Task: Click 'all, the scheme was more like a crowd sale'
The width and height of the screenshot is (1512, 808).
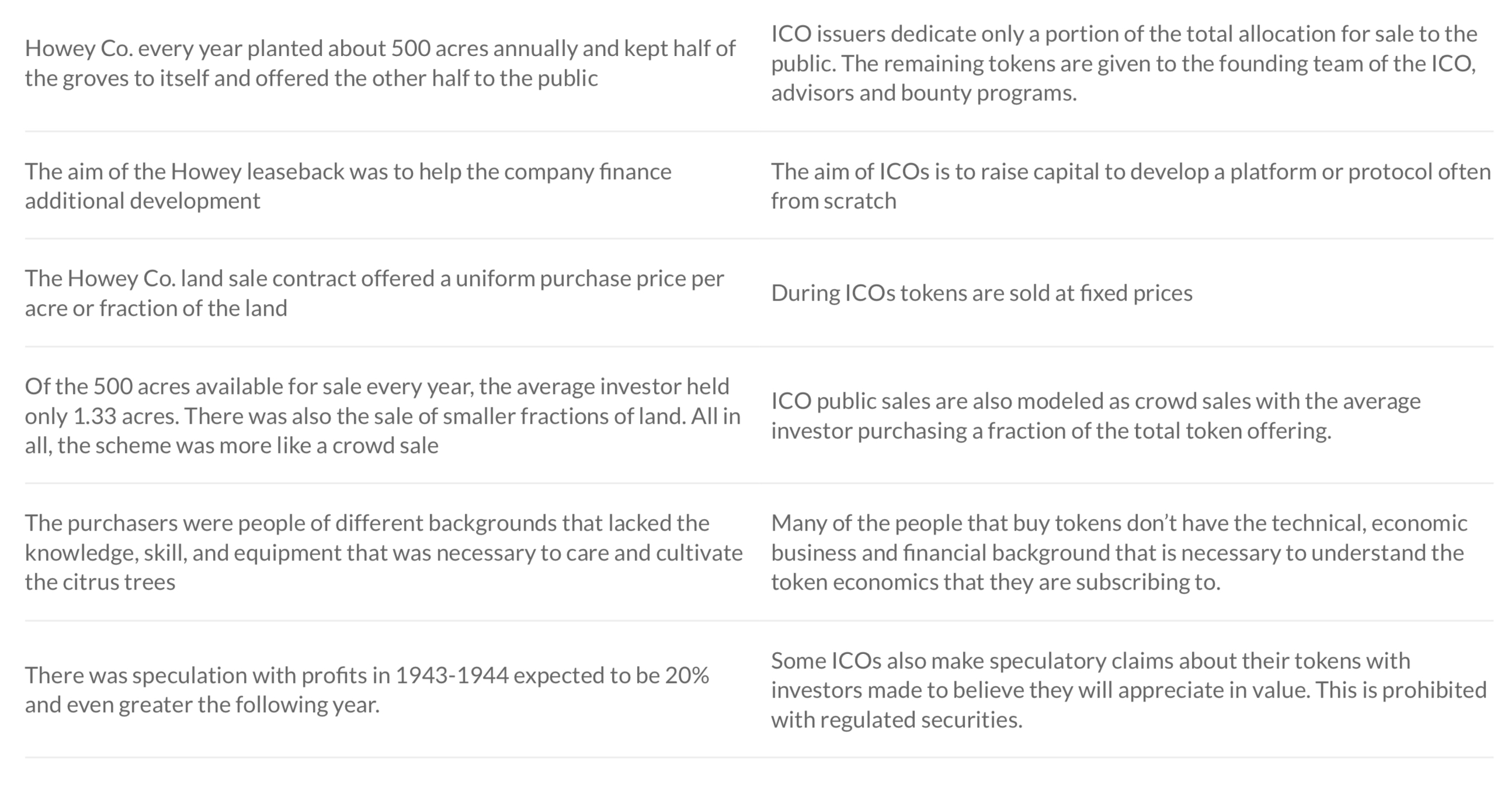Action: (x=231, y=445)
